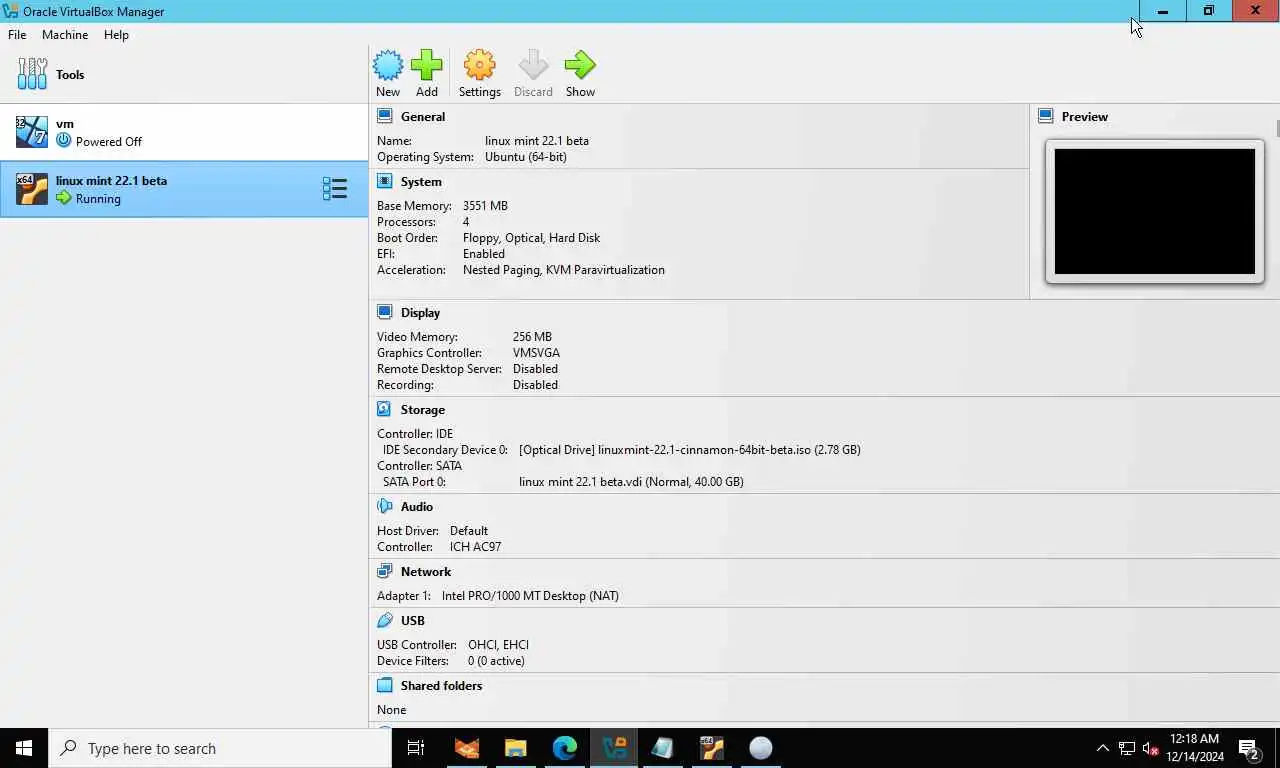Click the running VM window taskbar icon
The height and width of the screenshot is (768, 1280).
712,748
